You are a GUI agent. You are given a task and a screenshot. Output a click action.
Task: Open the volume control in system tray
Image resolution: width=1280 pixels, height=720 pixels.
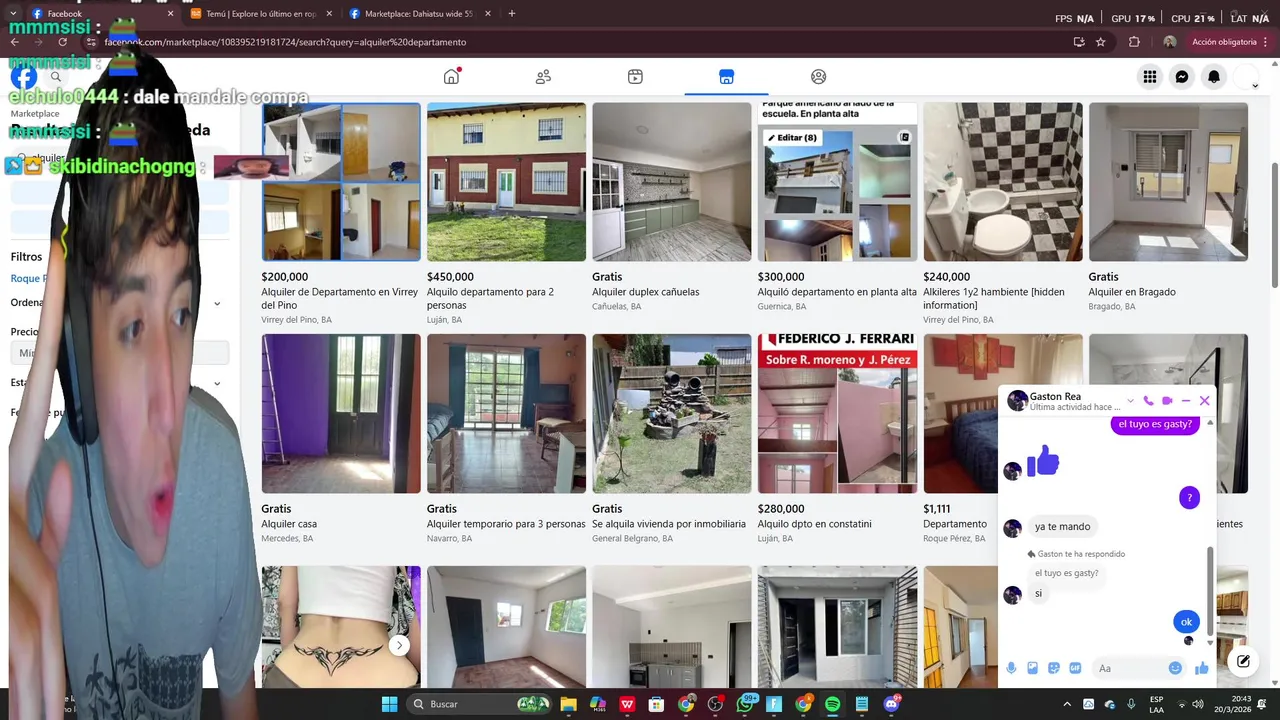tap(1198, 704)
